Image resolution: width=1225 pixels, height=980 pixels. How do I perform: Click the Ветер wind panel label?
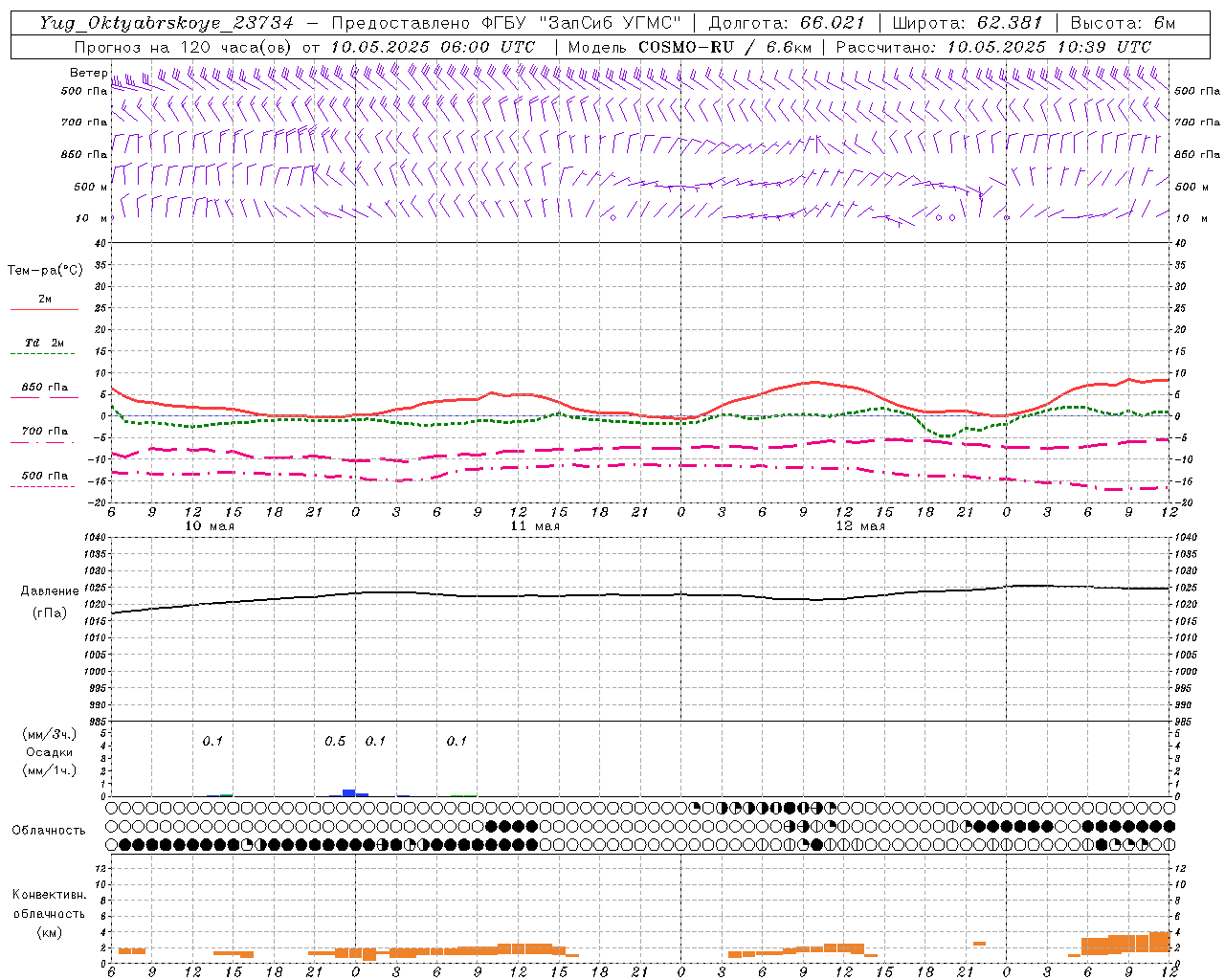tap(88, 73)
